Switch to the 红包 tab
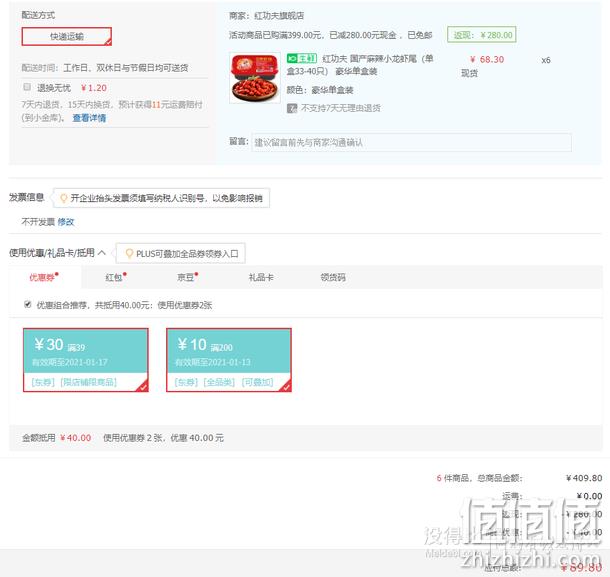The width and height of the screenshot is (610, 577). click(x=116, y=277)
